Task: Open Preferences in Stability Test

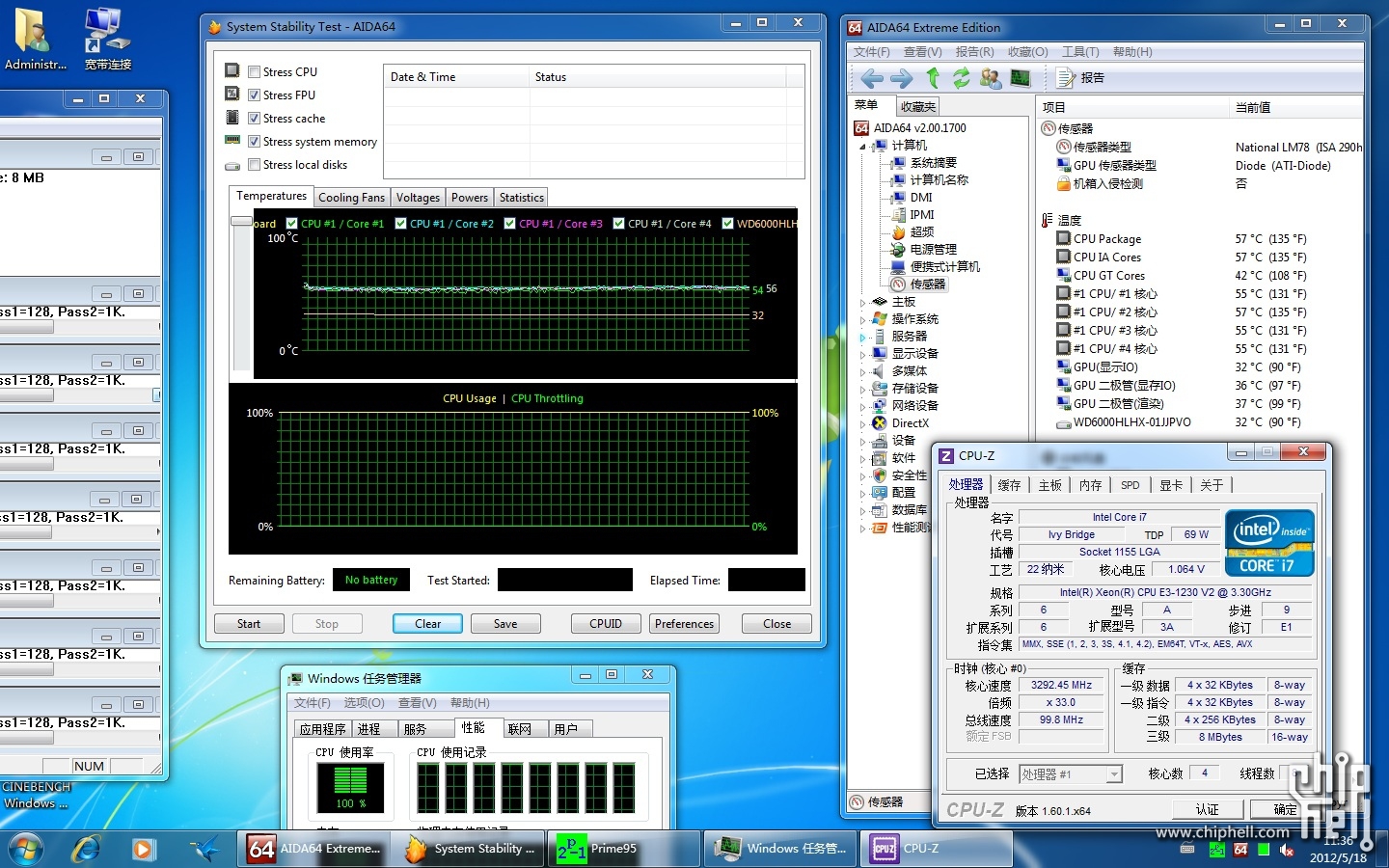Action: click(684, 624)
